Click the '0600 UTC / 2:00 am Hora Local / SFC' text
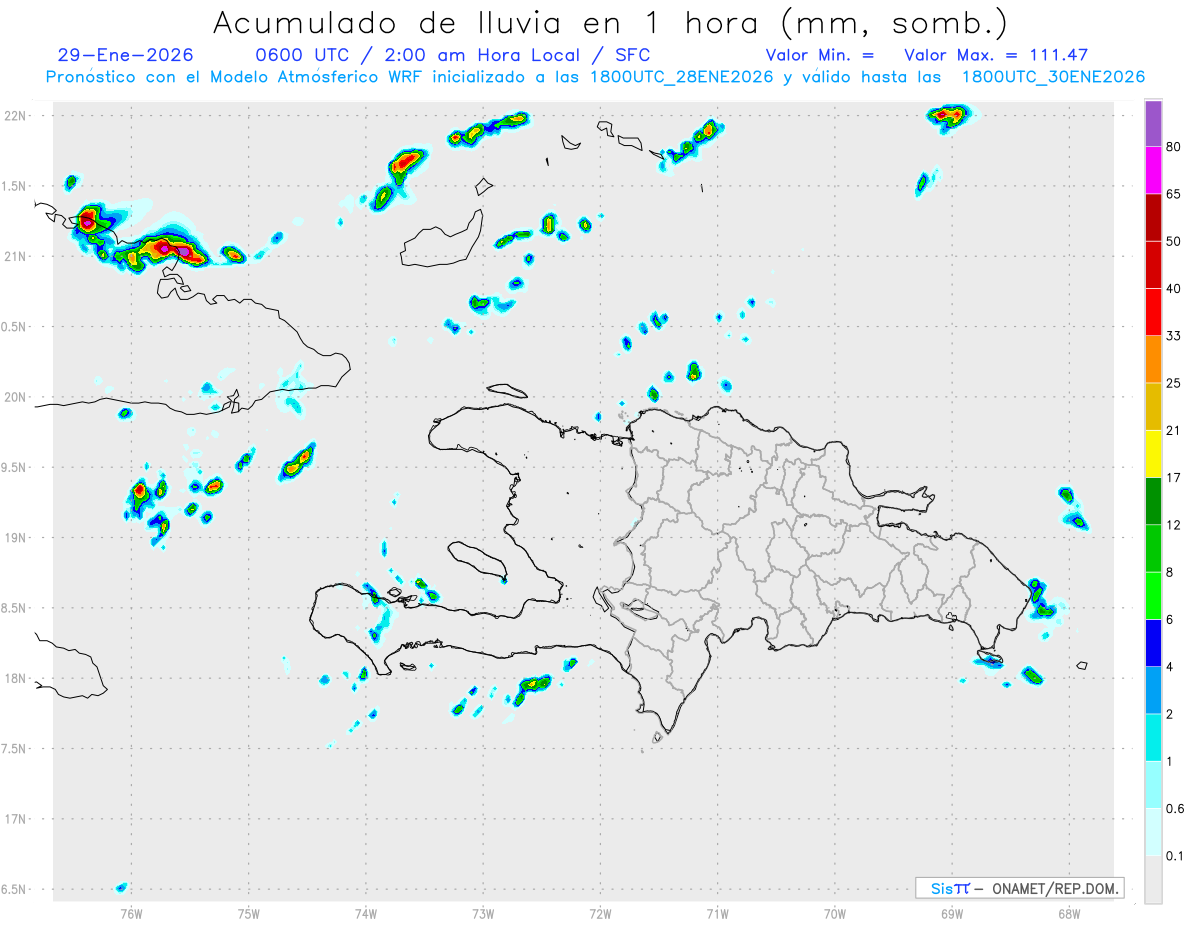Viewport: 1200px width, 927px height. (x=453, y=55)
